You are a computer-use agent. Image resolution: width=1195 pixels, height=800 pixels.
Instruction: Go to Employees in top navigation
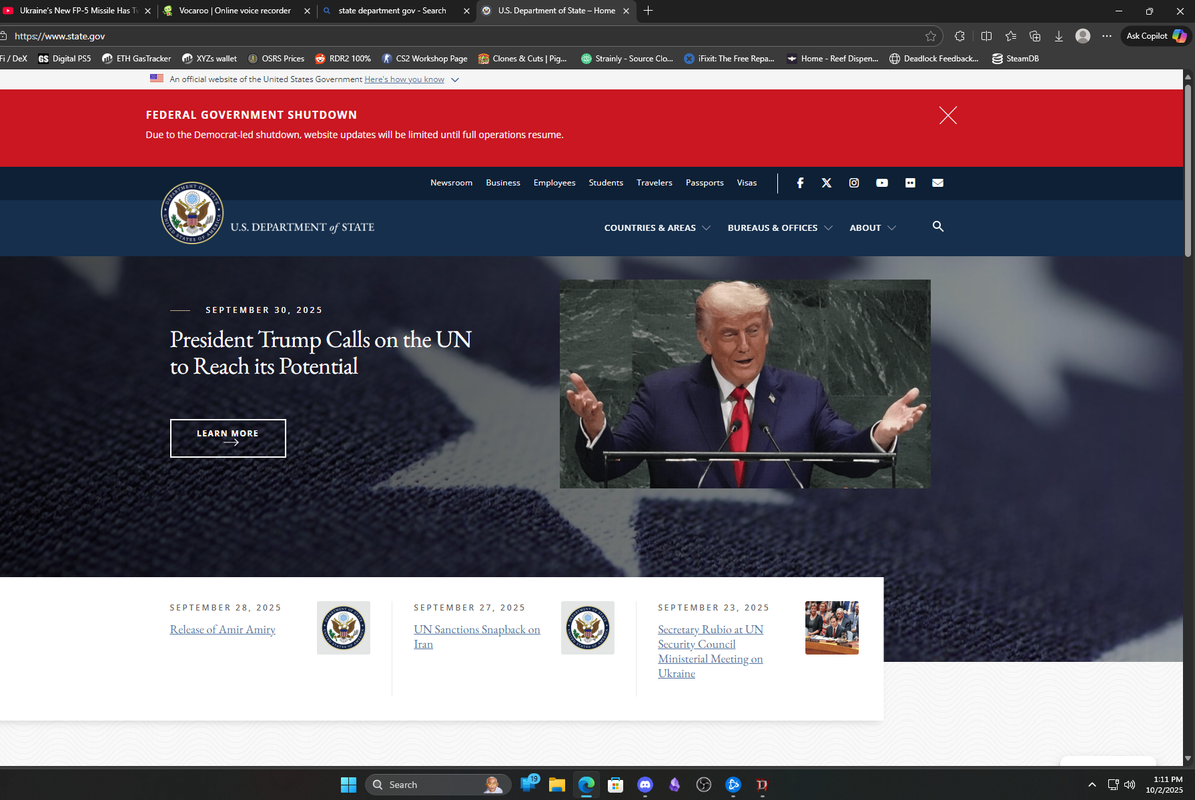point(554,183)
